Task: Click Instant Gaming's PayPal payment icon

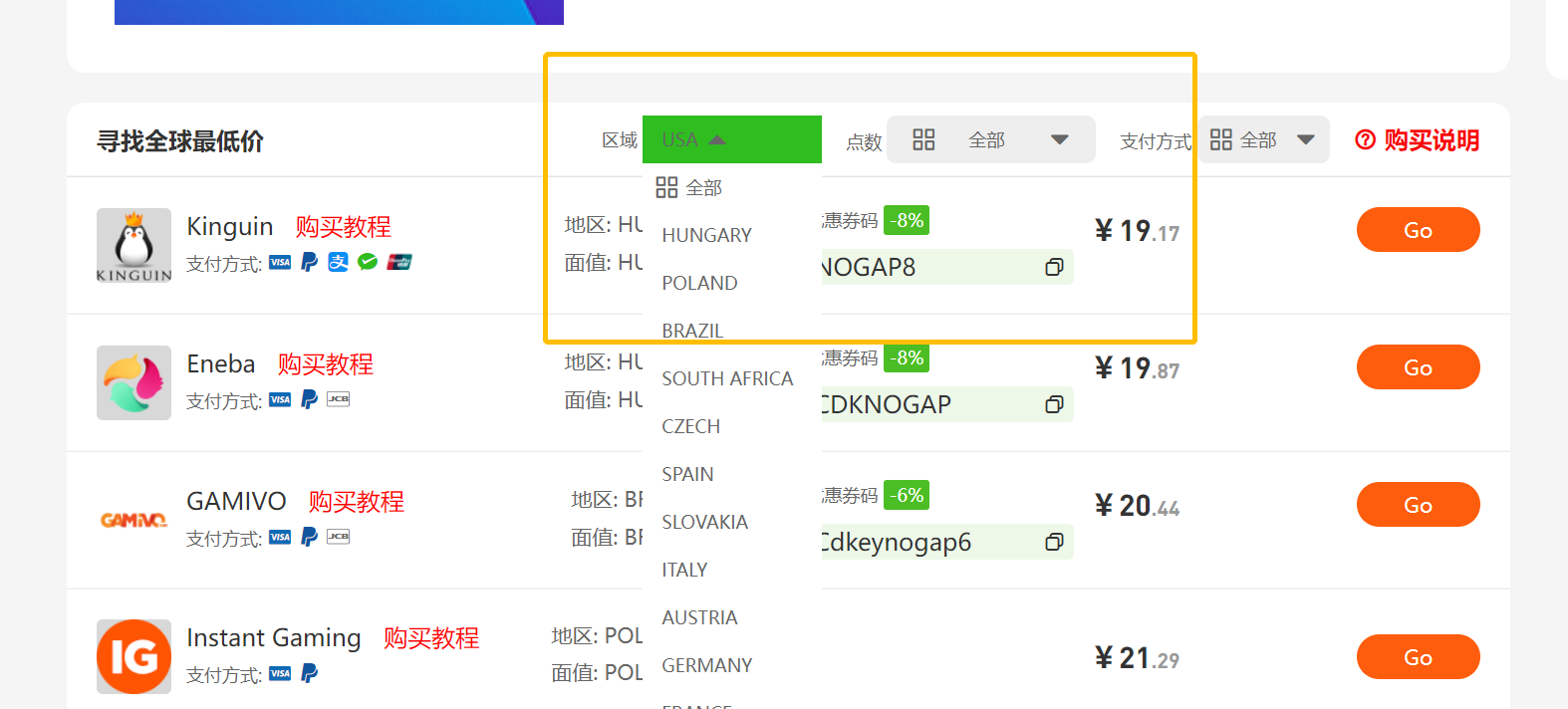Action: 310,673
